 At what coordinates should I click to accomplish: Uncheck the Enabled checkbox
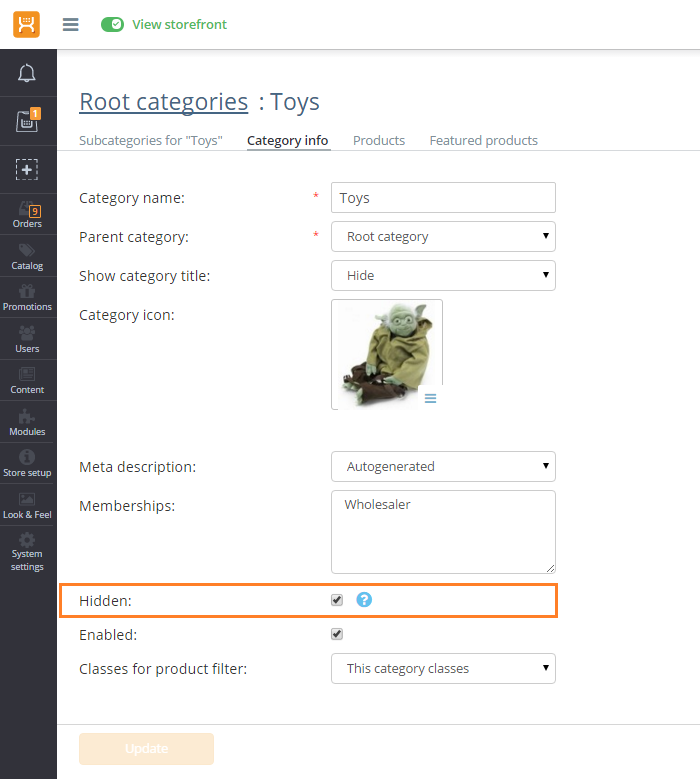[337, 634]
